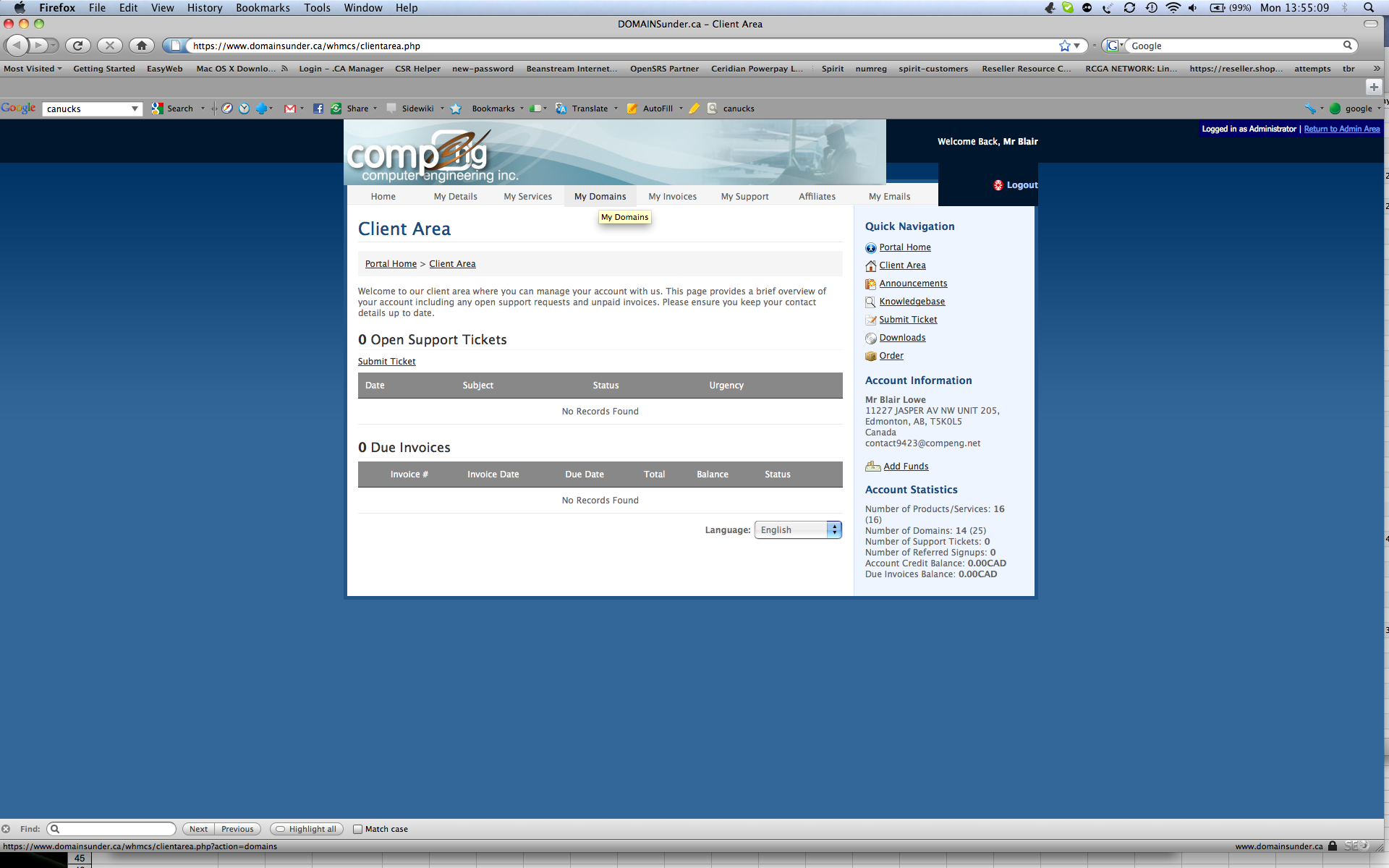This screenshot has width=1389, height=868.
Task: Close the Find bar with X icon
Action: (x=6, y=829)
